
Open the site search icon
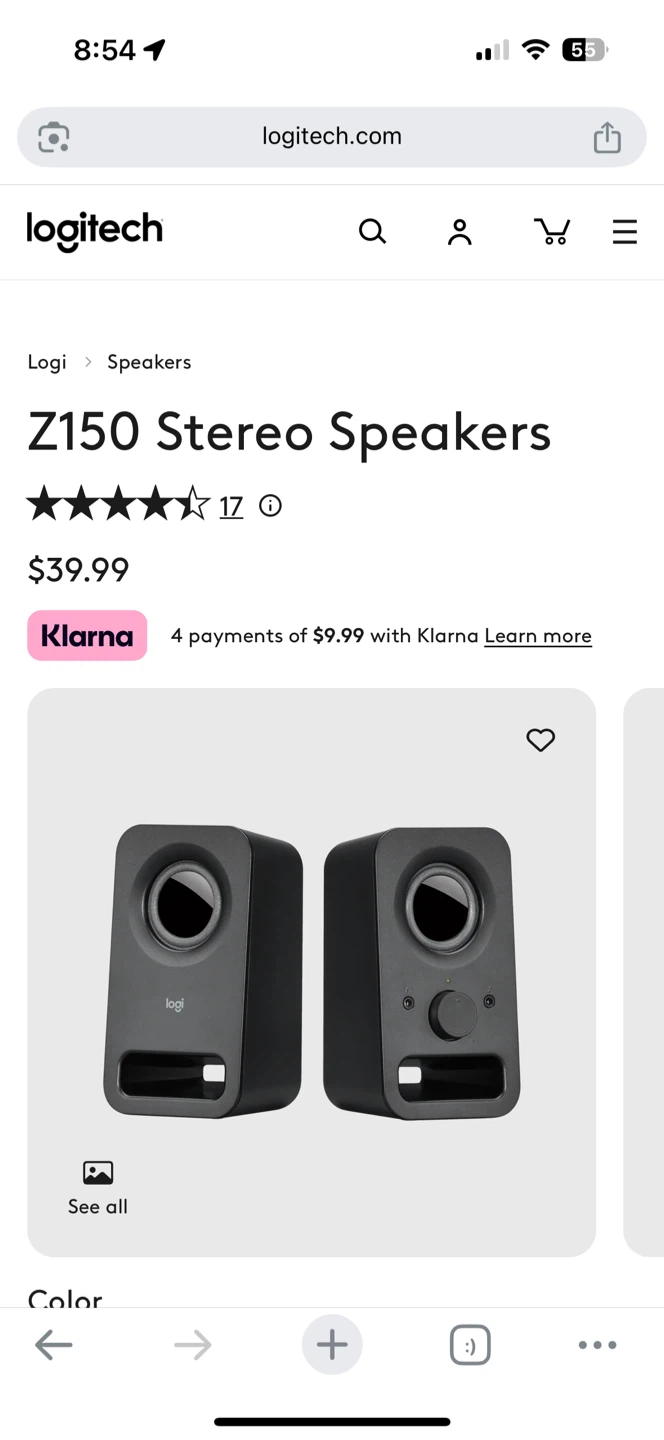pos(372,232)
